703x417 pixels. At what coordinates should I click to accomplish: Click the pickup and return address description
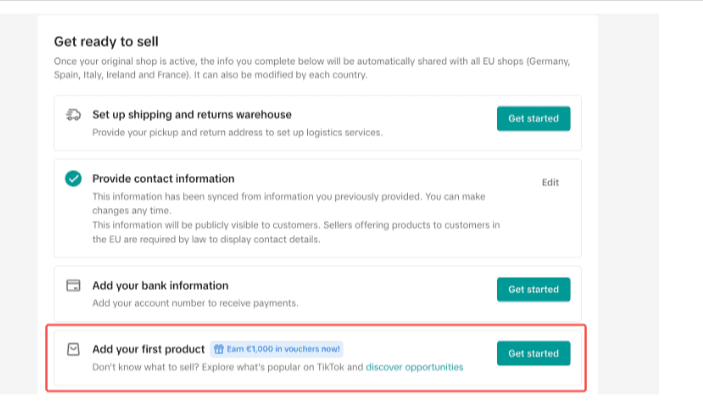237,132
